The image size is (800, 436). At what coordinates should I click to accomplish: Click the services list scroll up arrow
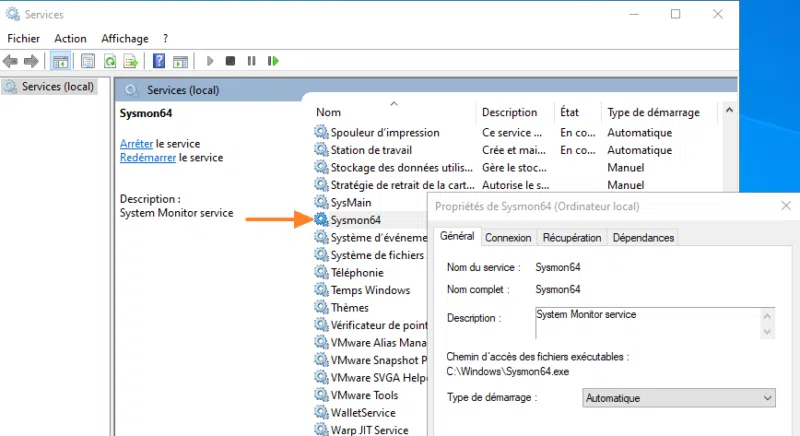729,110
